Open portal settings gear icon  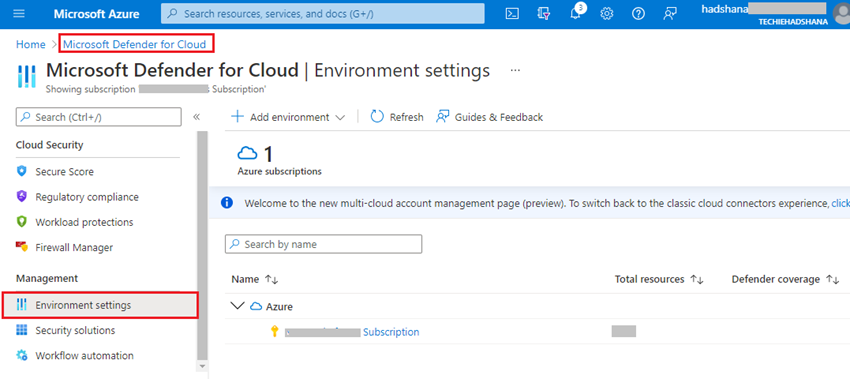coord(607,14)
